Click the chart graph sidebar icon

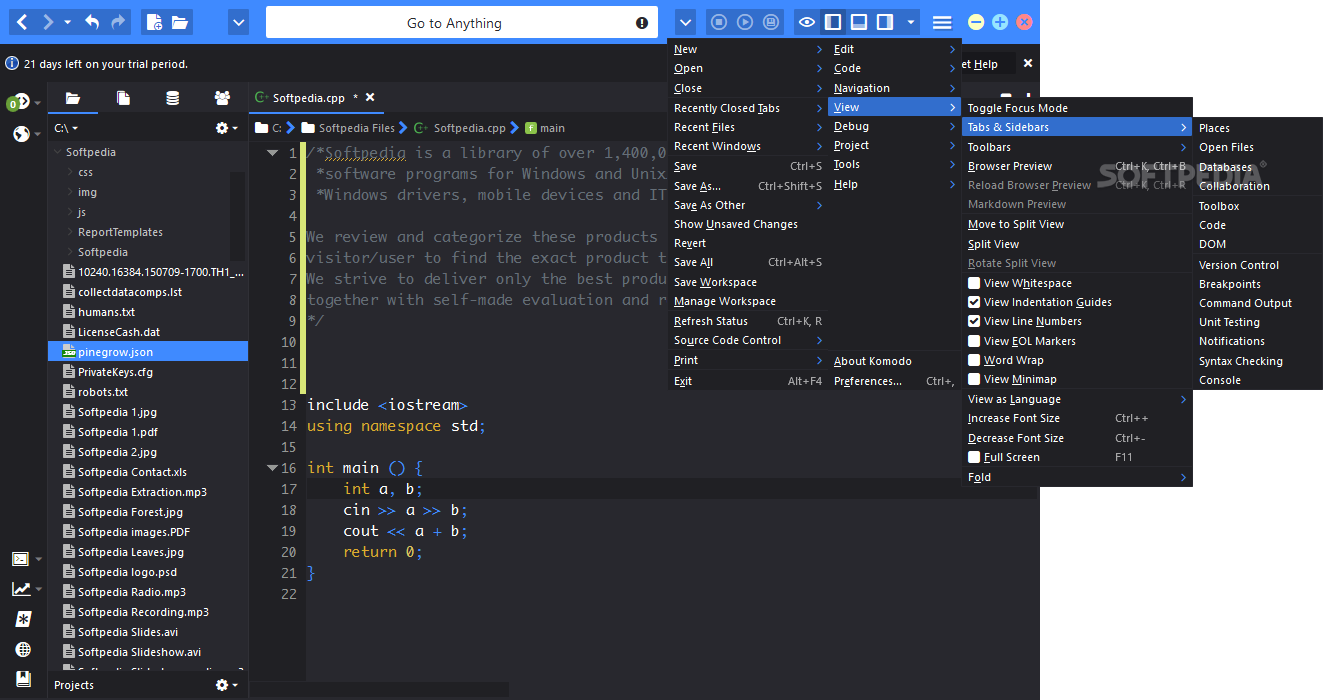[20, 589]
